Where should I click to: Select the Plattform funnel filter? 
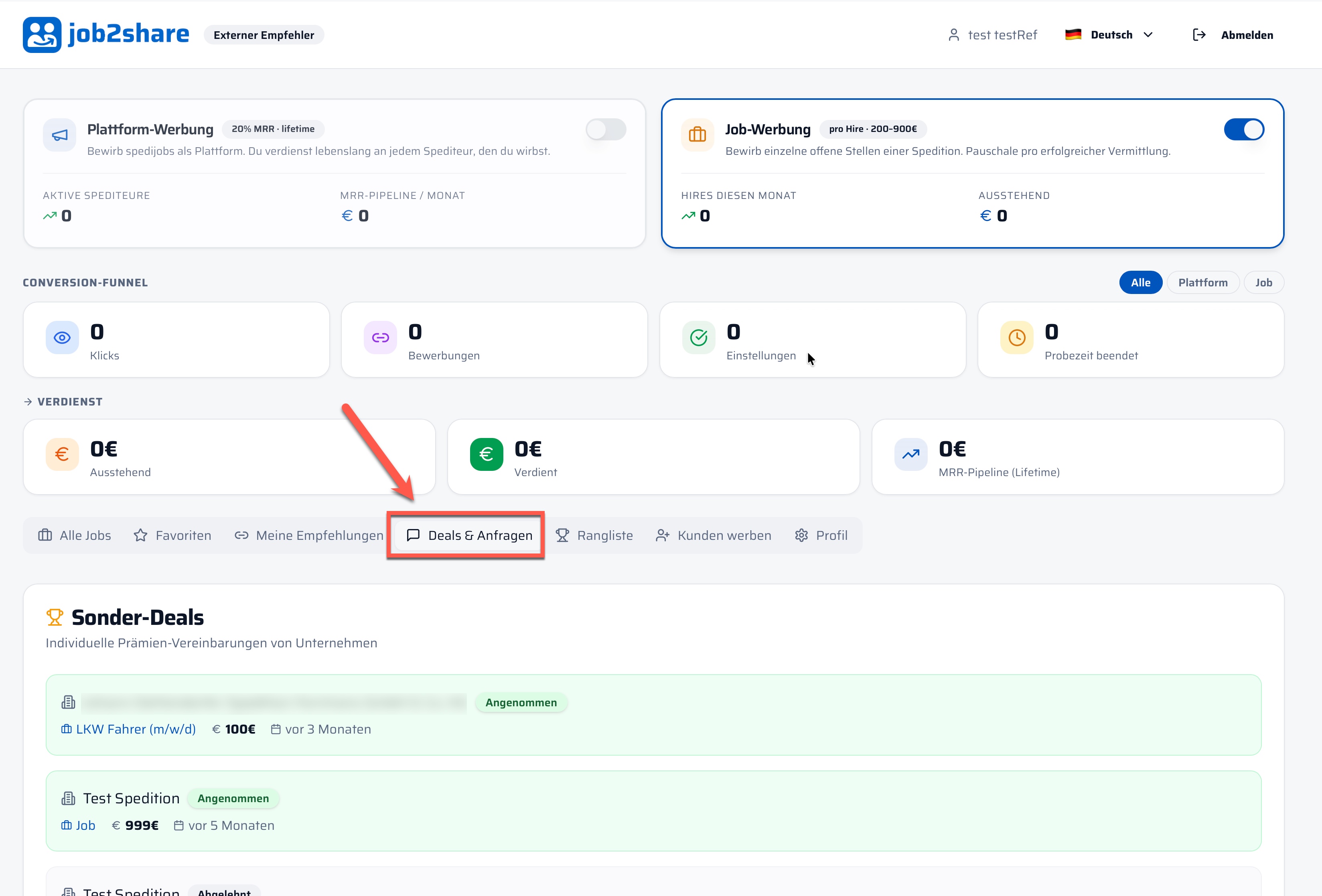pos(1202,283)
